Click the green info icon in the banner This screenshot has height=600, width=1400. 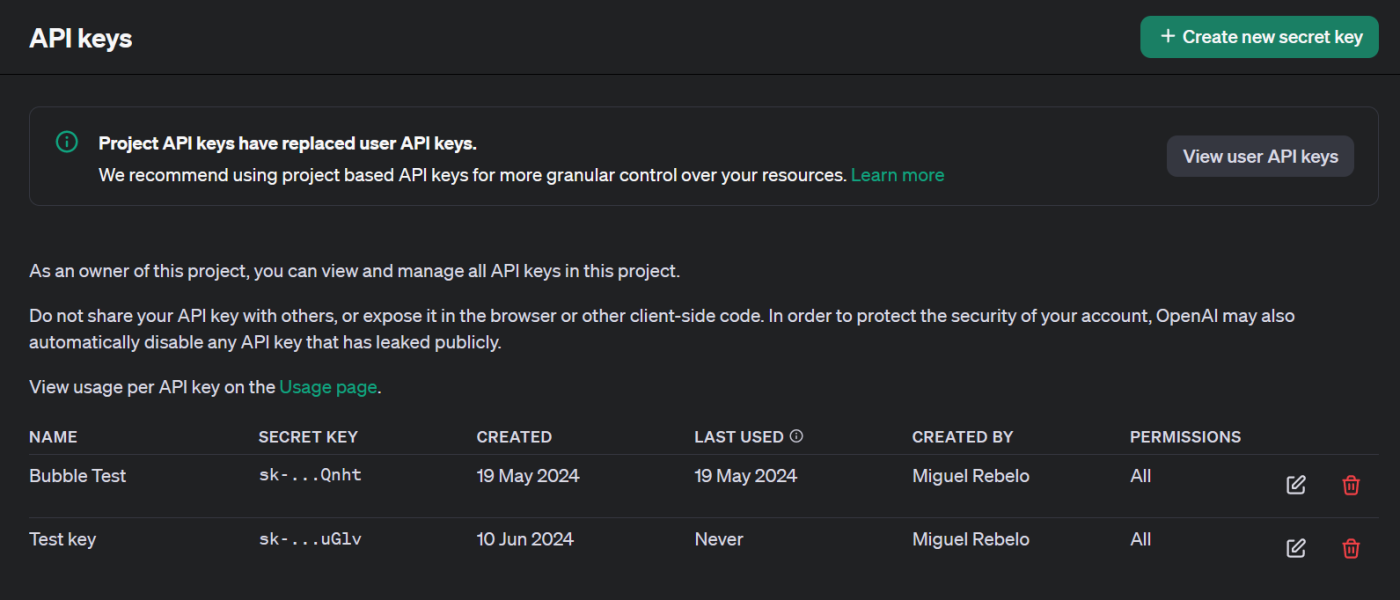click(66, 142)
